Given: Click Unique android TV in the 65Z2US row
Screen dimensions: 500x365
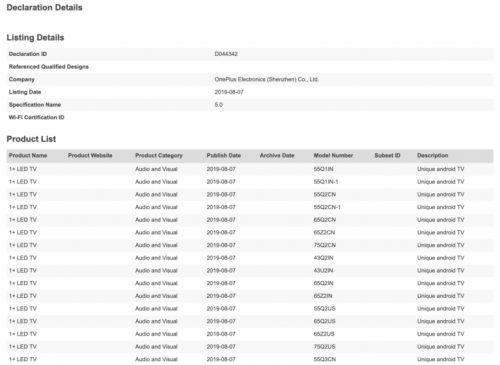Looking at the screenshot, I should 441,334.
